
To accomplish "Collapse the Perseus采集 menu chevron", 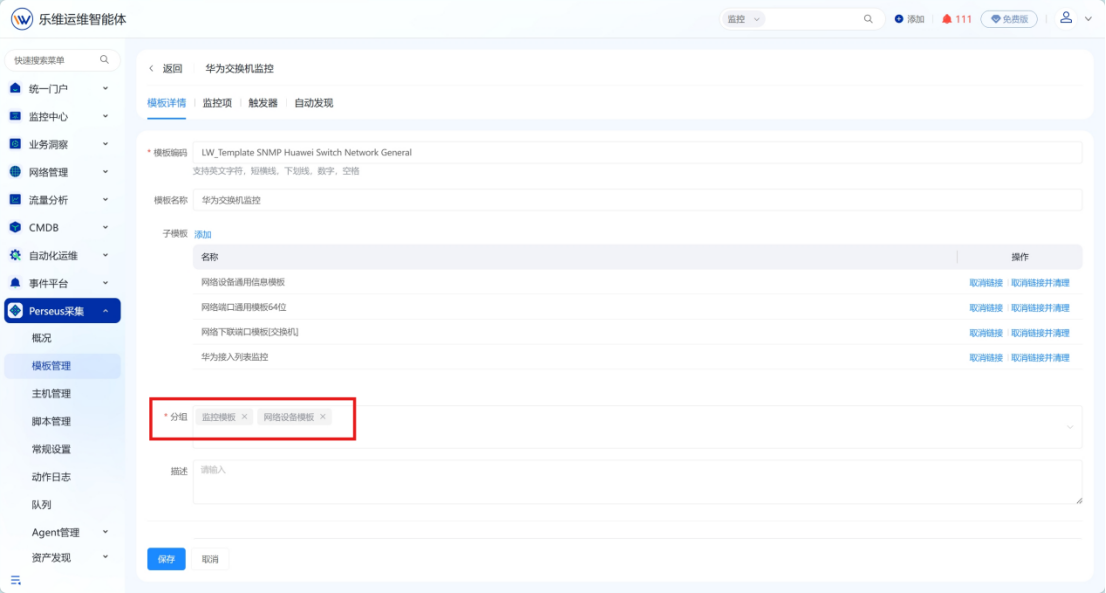I will 105,311.
